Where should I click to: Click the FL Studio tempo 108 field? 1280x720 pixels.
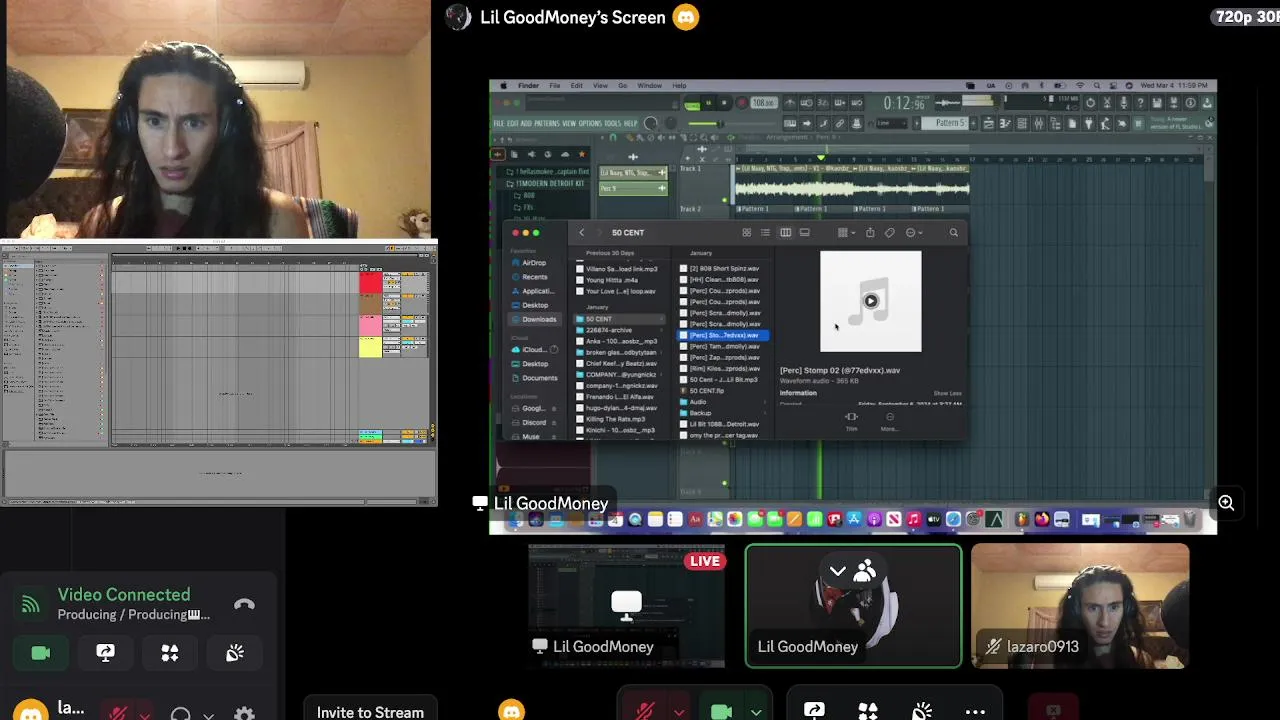pos(764,103)
